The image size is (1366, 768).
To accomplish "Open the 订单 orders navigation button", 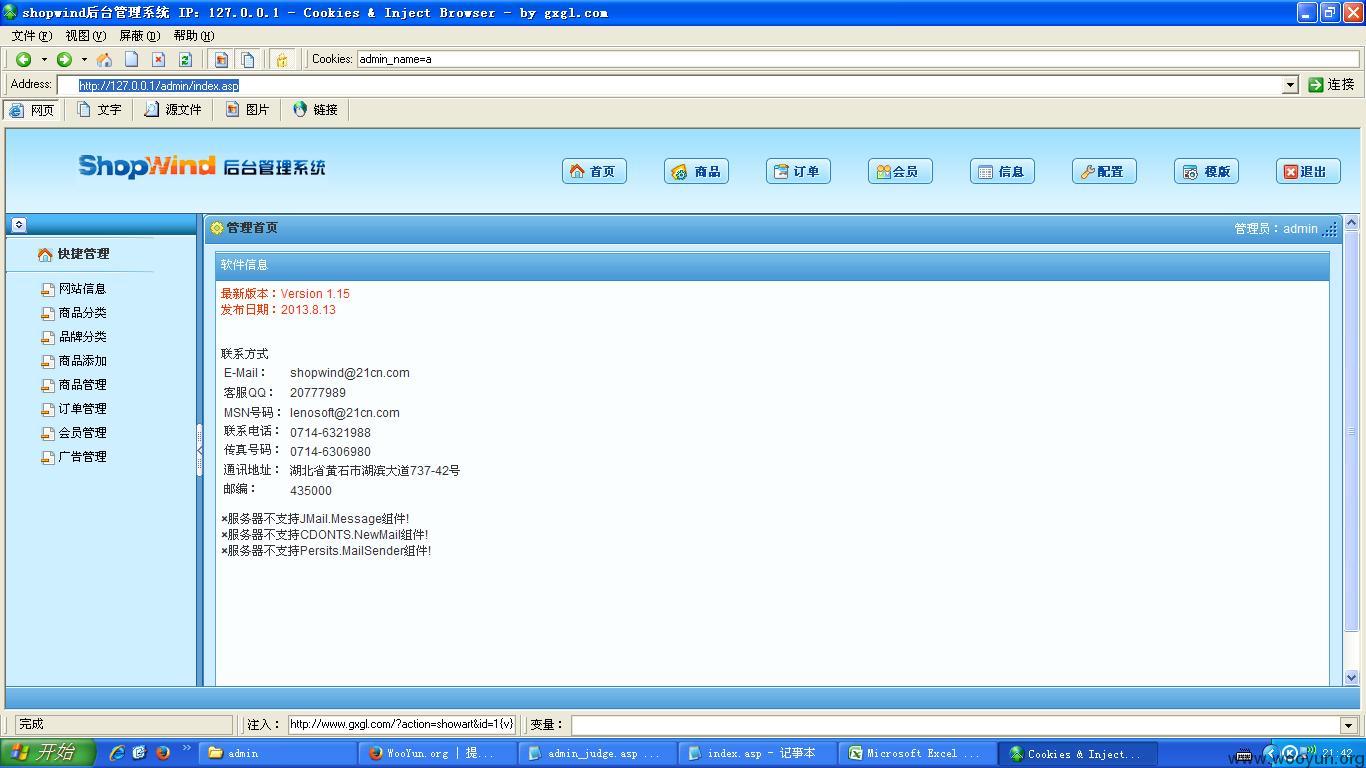I will (798, 171).
